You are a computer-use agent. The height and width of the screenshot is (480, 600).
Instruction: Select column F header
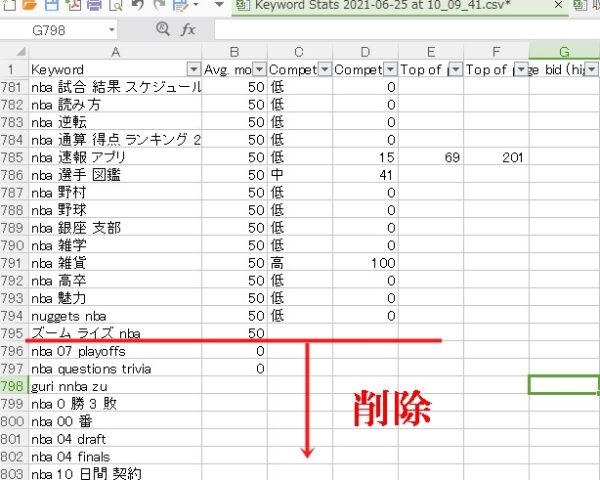[496, 52]
